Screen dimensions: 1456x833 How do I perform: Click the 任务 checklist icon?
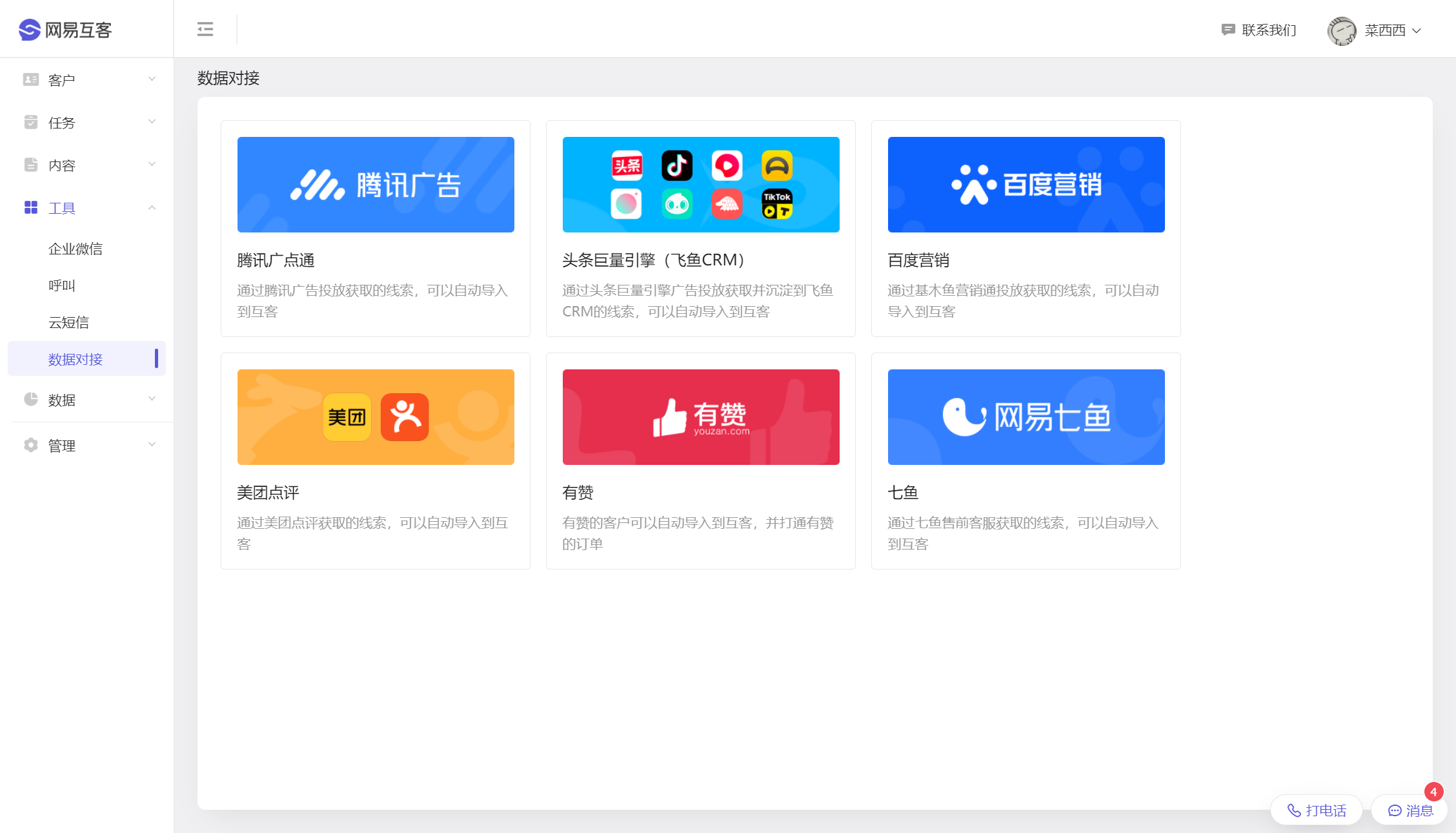click(x=31, y=122)
